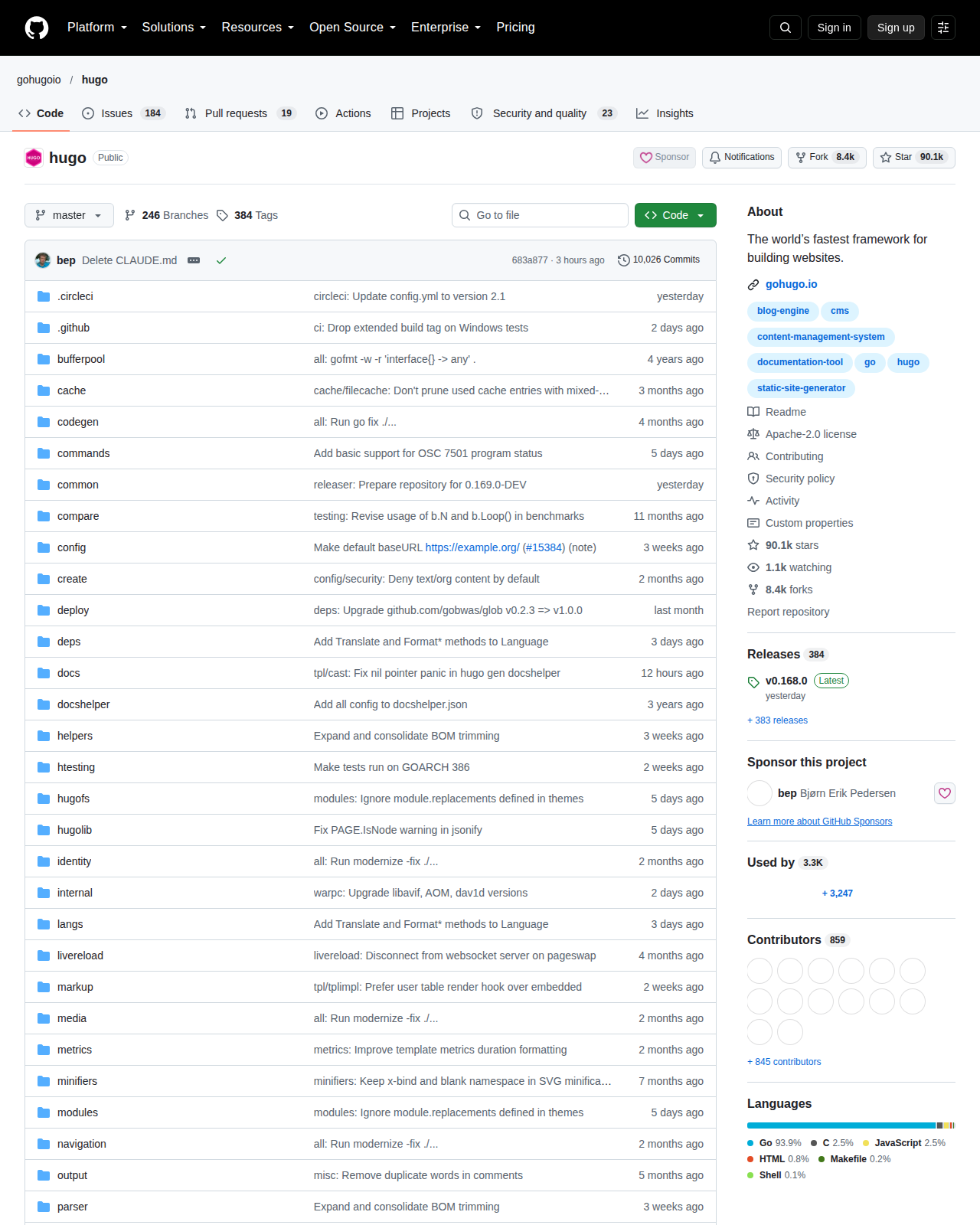Click the Fork button

828,157
